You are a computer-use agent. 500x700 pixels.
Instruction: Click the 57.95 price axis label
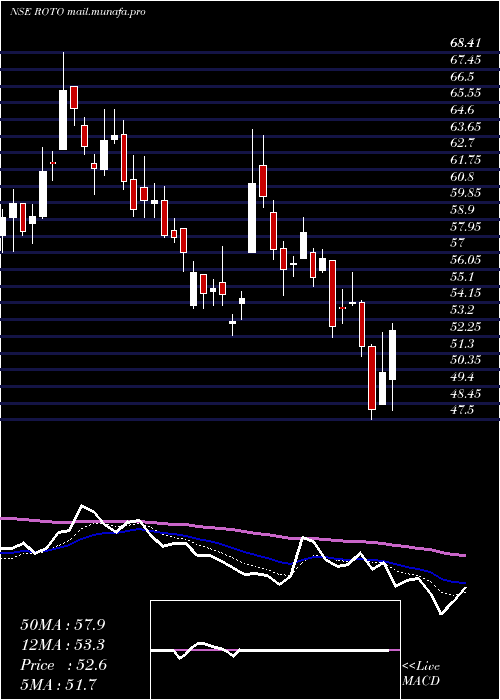(x=466, y=227)
